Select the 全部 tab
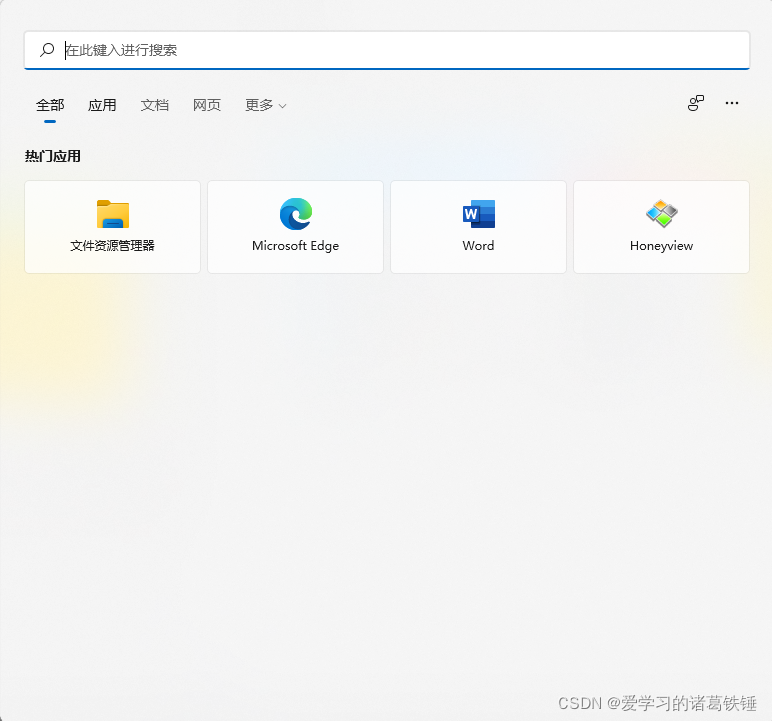This screenshot has width=772, height=721. coord(50,105)
